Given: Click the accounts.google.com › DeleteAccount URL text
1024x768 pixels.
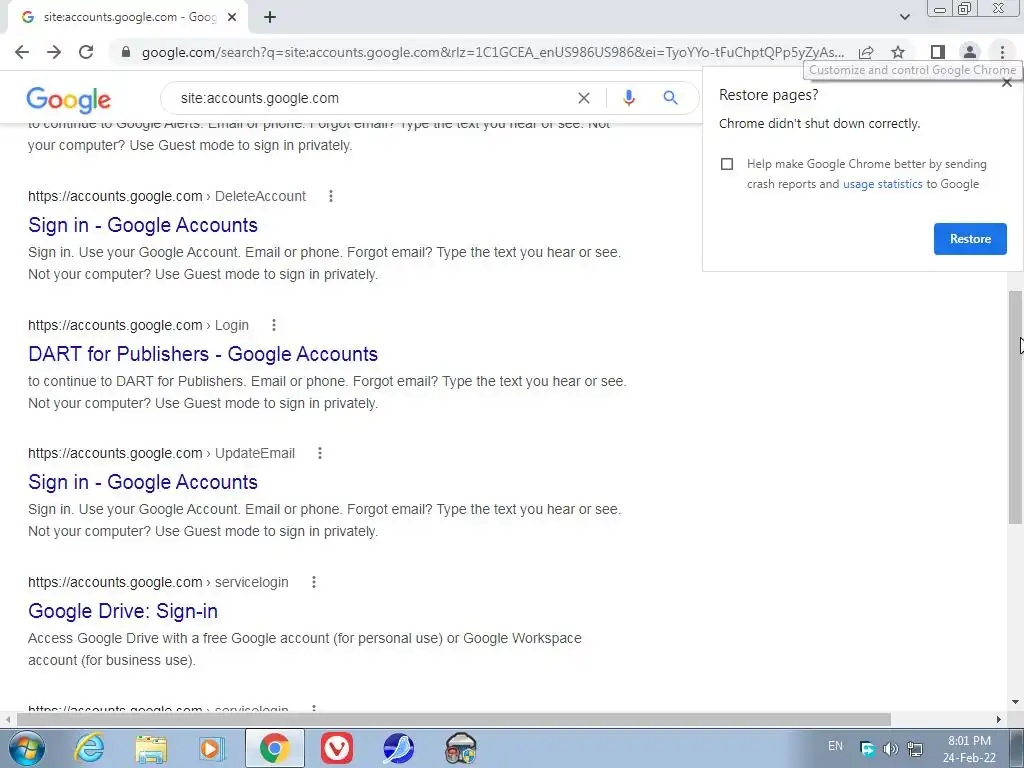Looking at the screenshot, I should pos(167,196).
